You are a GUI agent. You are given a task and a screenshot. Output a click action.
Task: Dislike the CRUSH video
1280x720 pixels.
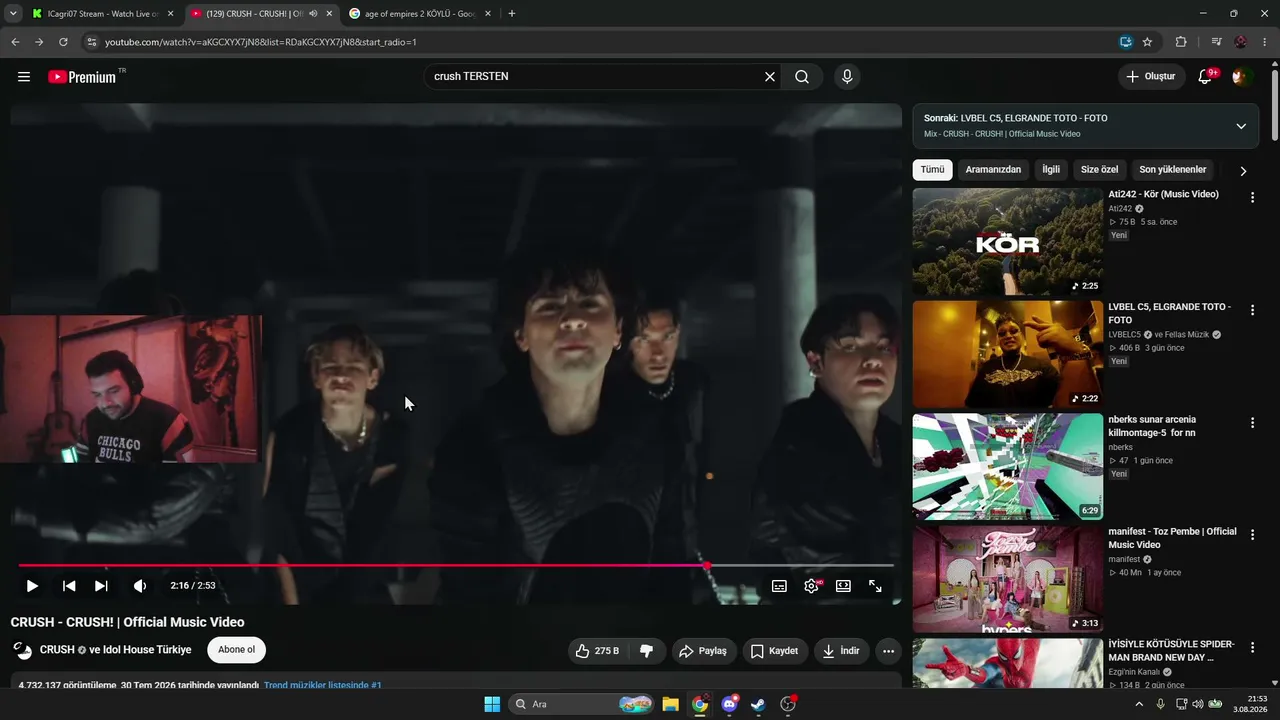pos(646,651)
